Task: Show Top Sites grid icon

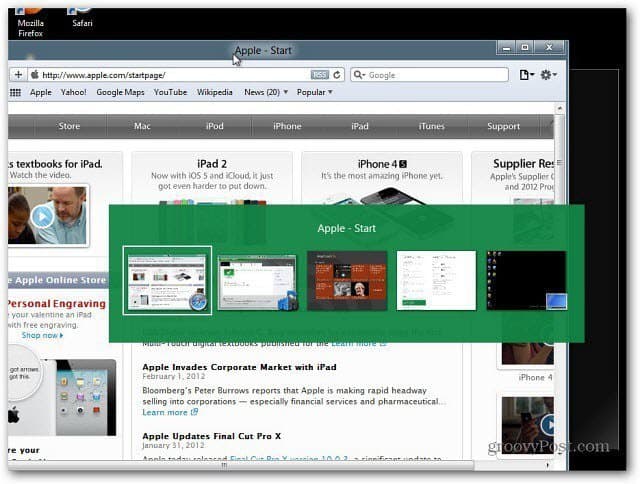Action: click(15, 93)
